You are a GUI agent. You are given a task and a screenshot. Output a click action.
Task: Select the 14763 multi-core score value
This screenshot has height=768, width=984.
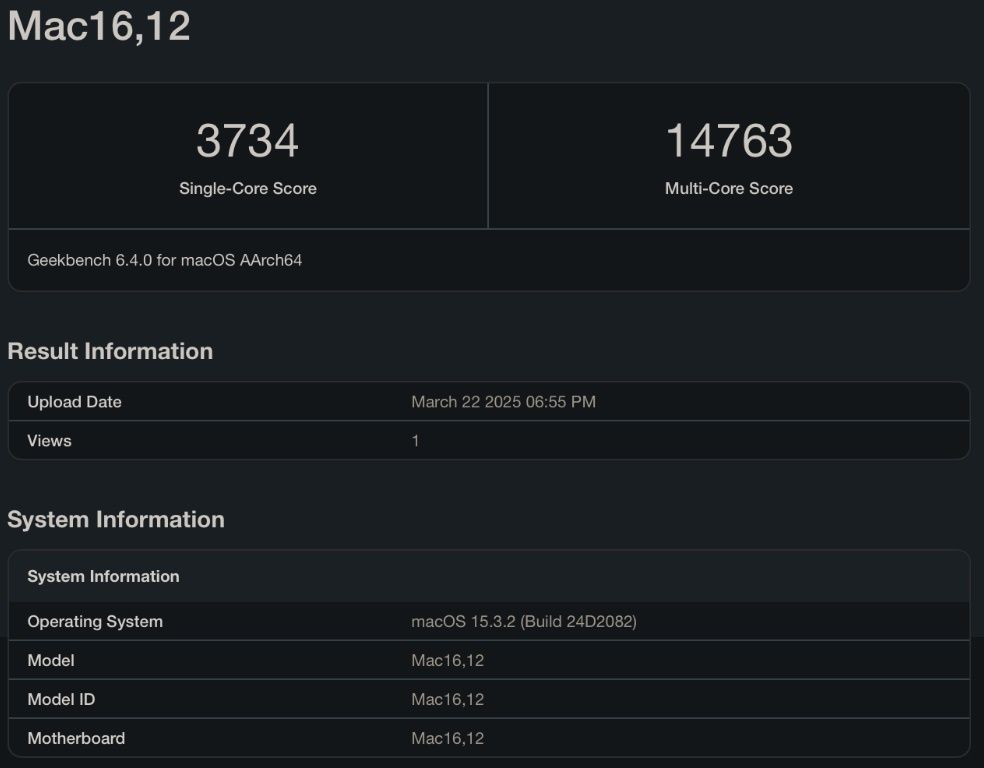coord(729,141)
